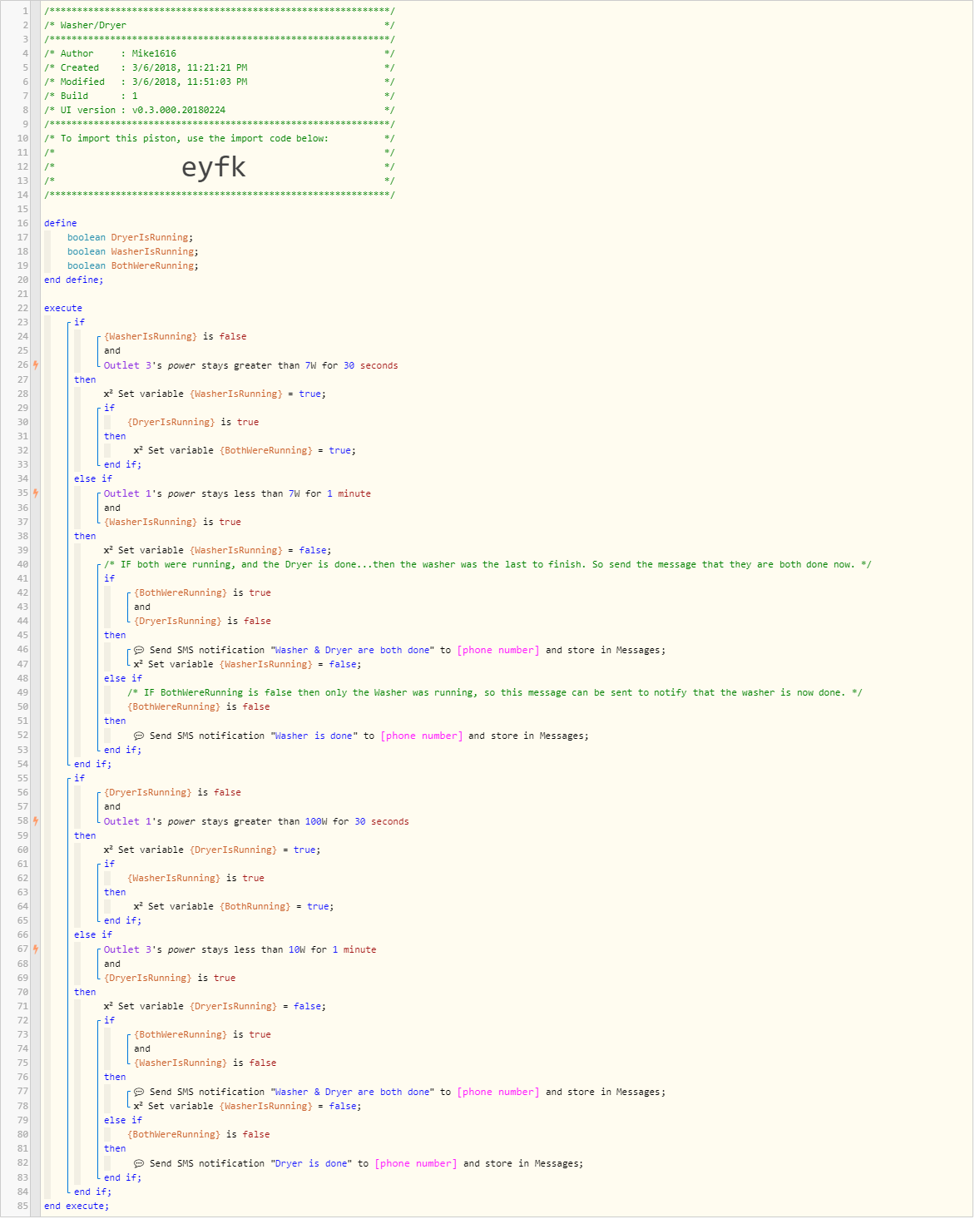Click "{DryerIsRunning} is false" on line 56
The width and height of the screenshot is (980, 1224).
coord(172,792)
